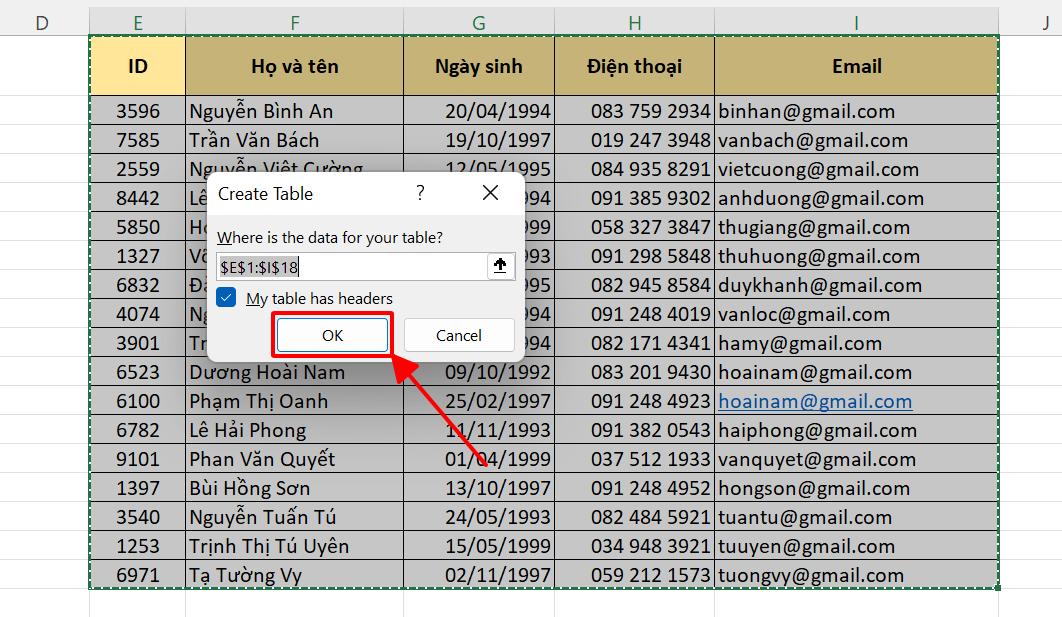Confirm table creation with OK
Viewport: 1062px width, 617px height.
pos(332,334)
